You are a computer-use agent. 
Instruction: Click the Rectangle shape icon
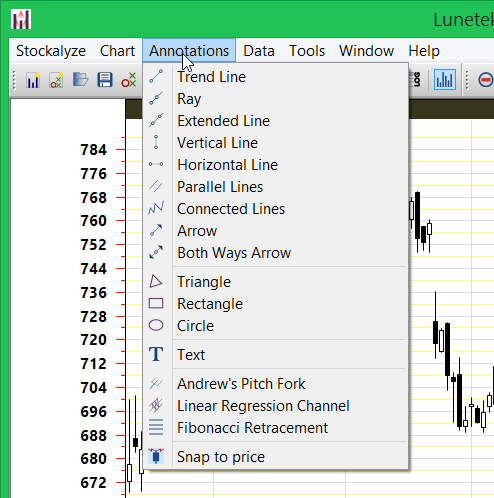156,303
